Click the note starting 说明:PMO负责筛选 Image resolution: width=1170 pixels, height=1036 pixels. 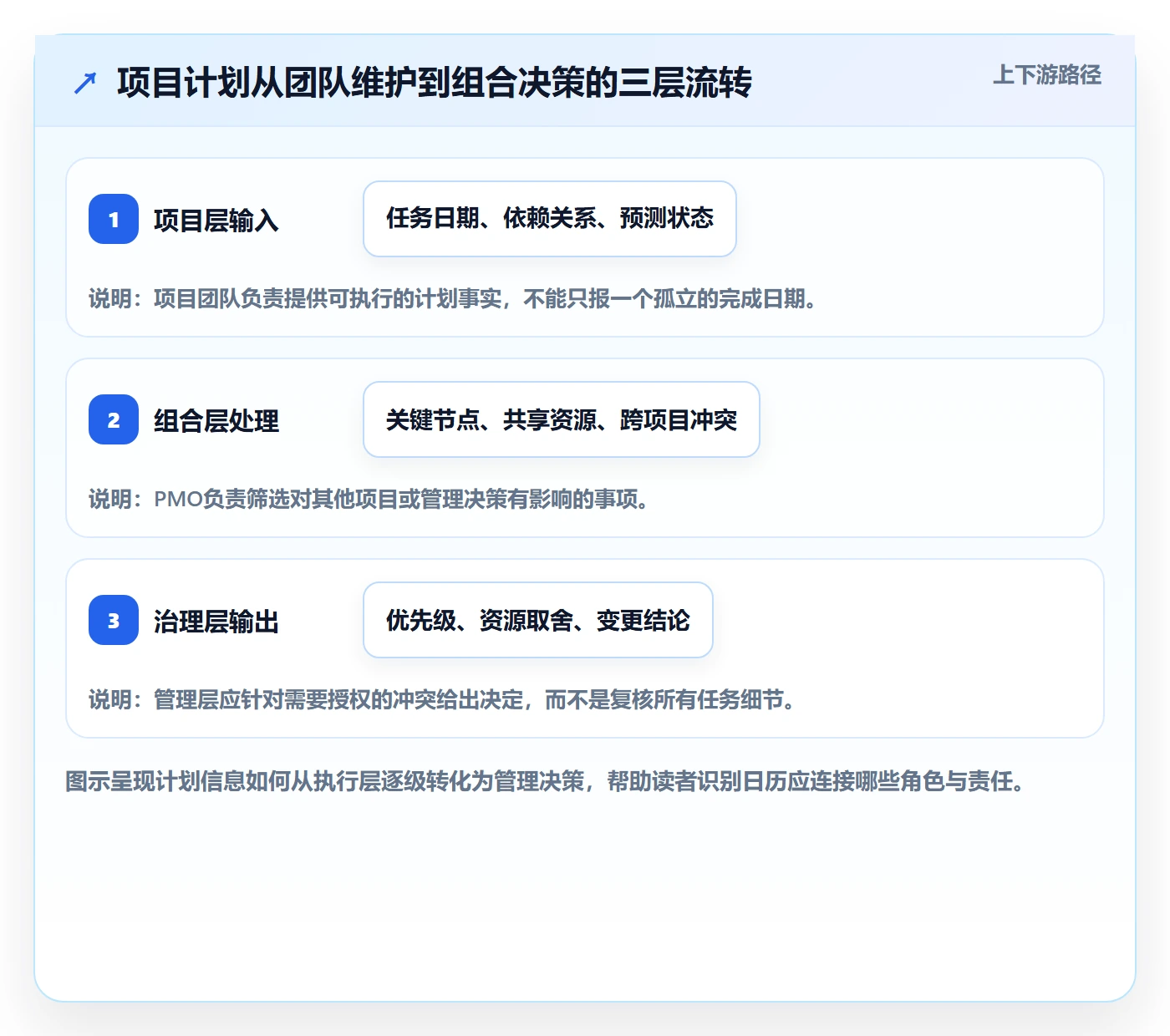point(369,500)
